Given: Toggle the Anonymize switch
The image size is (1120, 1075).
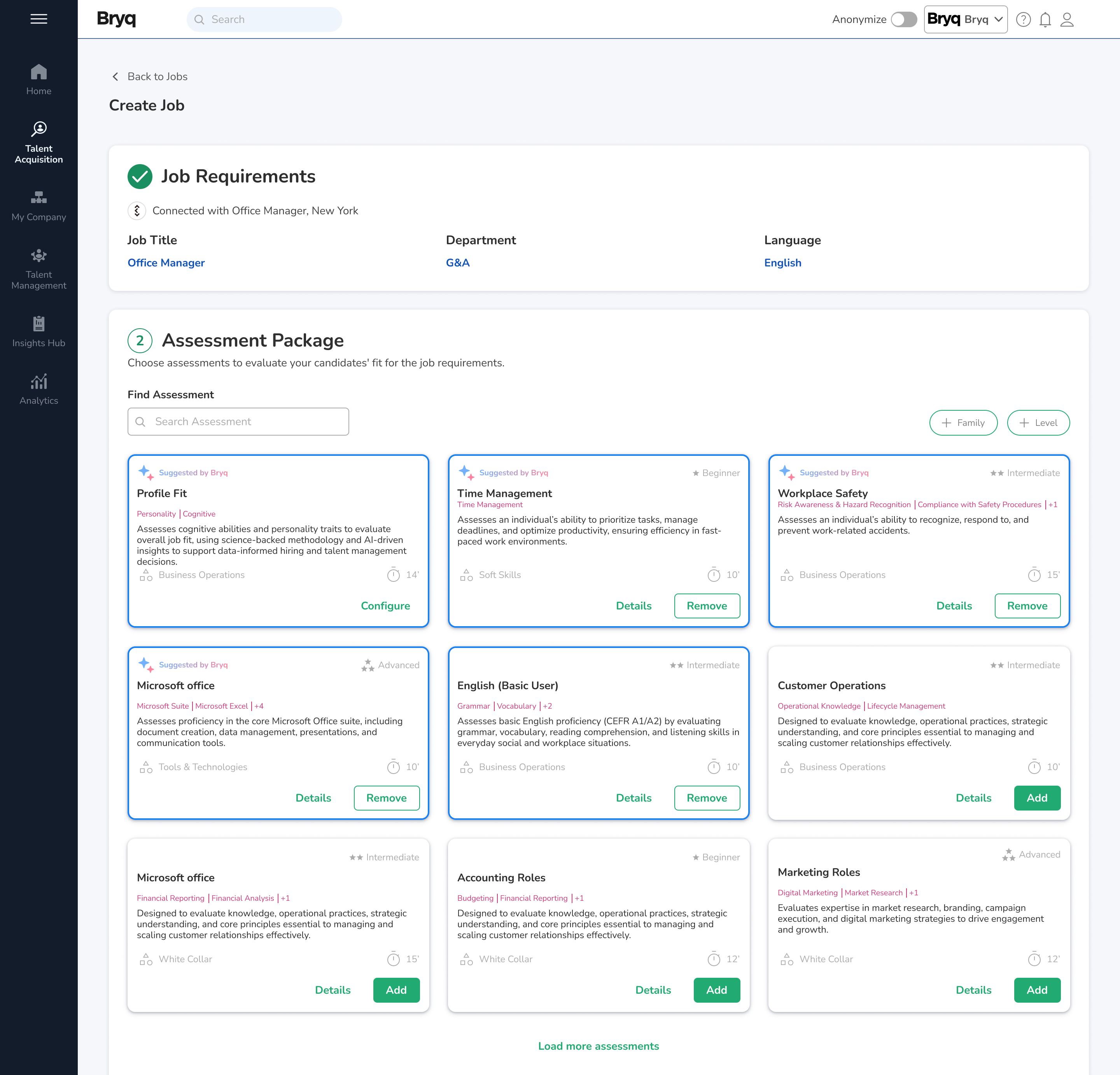Looking at the screenshot, I should (x=903, y=19).
